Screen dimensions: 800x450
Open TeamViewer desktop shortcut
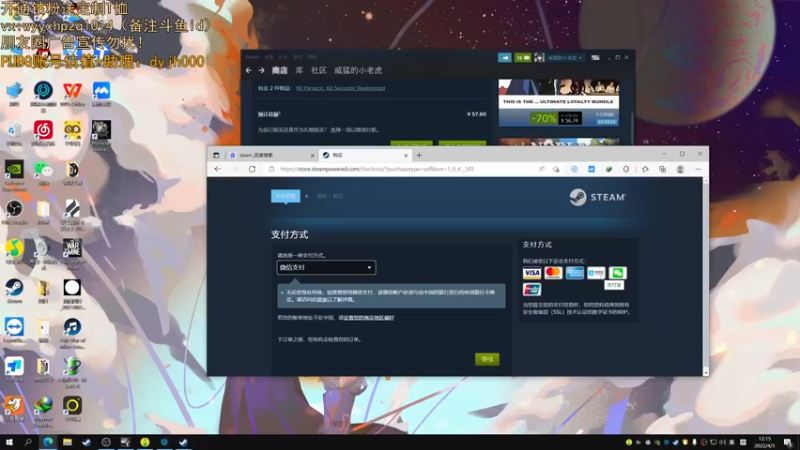(x=14, y=330)
